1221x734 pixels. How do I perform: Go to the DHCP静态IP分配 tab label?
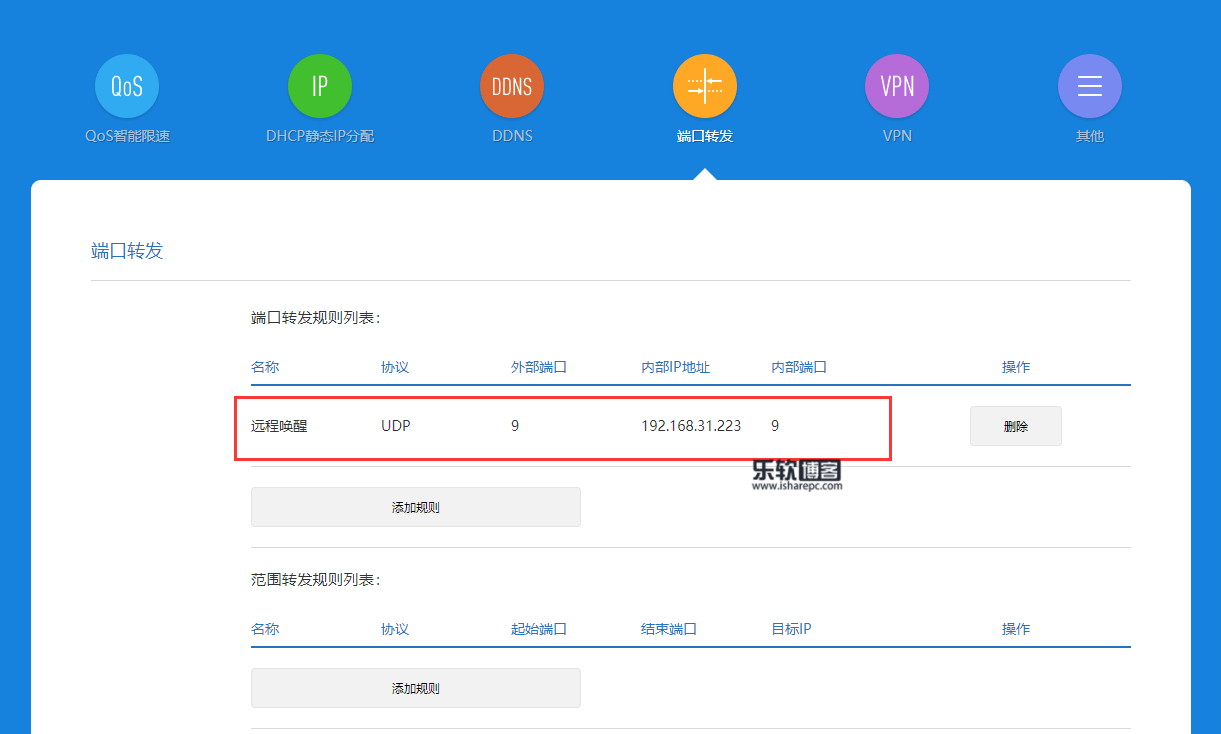point(319,136)
